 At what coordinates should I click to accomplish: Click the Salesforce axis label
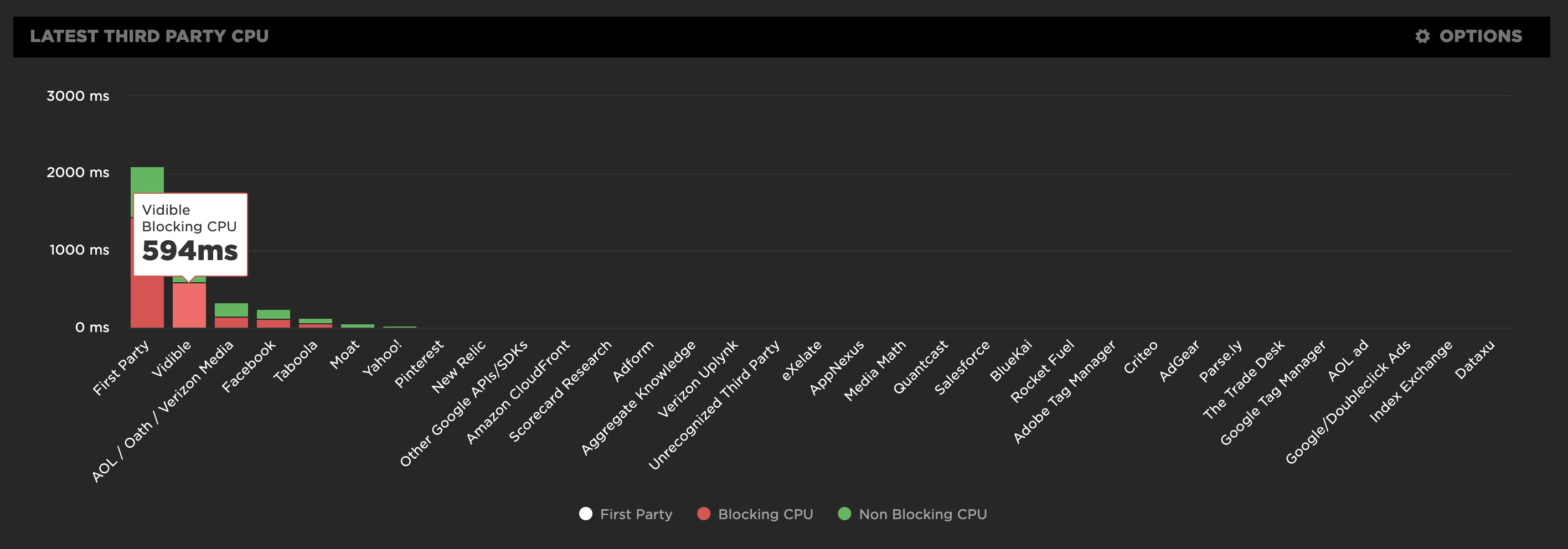(962, 367)
